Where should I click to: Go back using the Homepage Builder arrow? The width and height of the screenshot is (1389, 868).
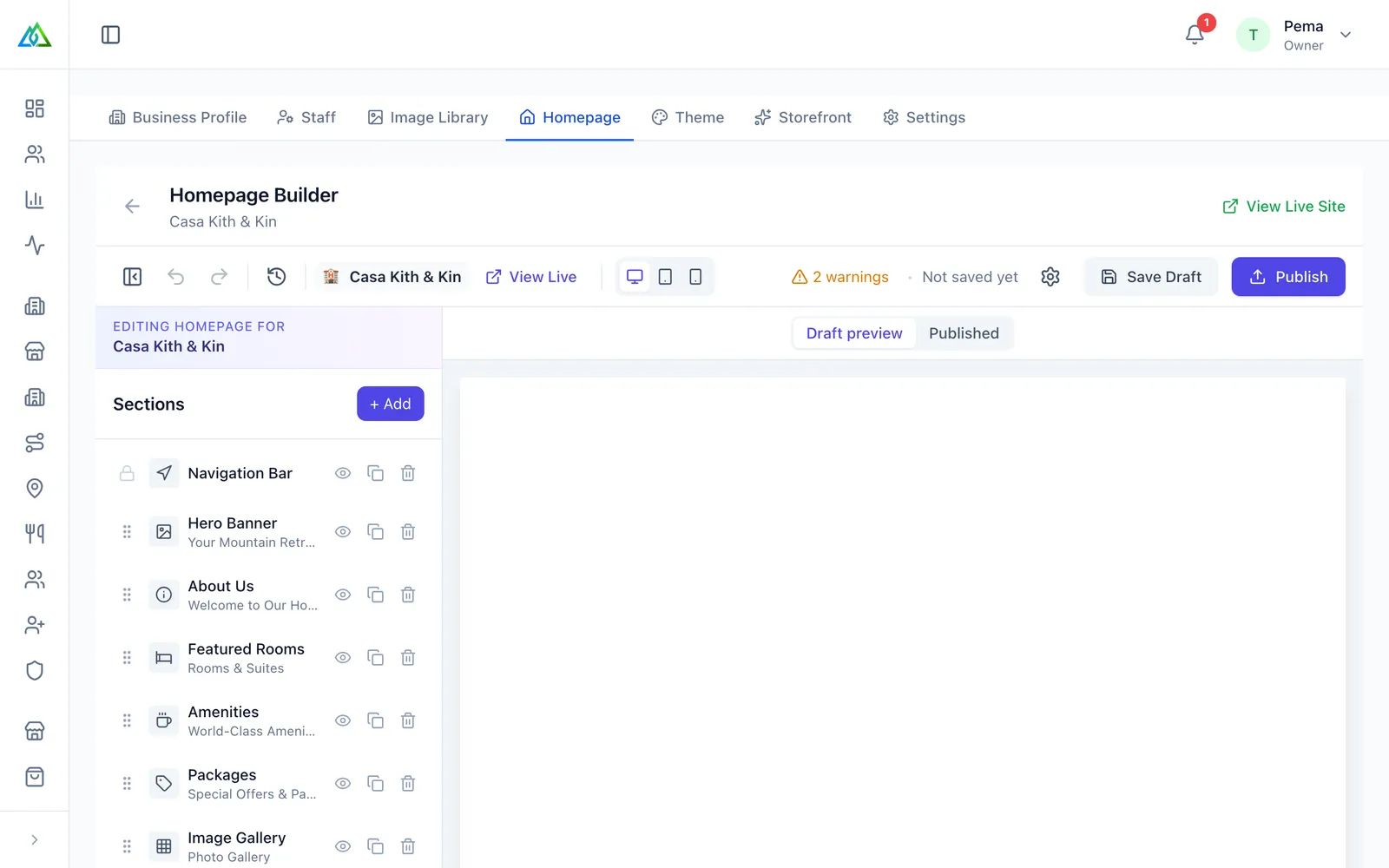click(x=132, y=207)
